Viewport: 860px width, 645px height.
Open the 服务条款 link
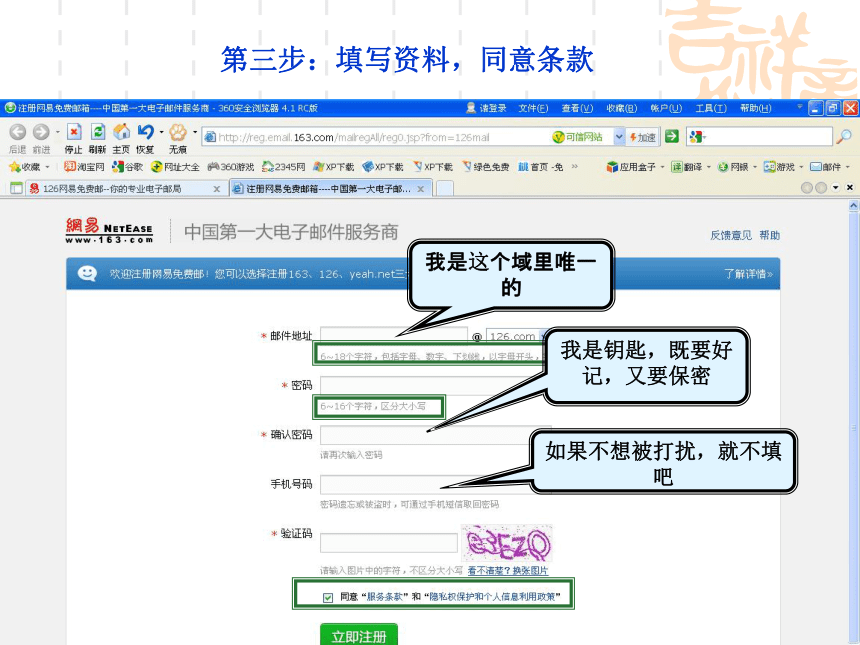coord(387,597)
